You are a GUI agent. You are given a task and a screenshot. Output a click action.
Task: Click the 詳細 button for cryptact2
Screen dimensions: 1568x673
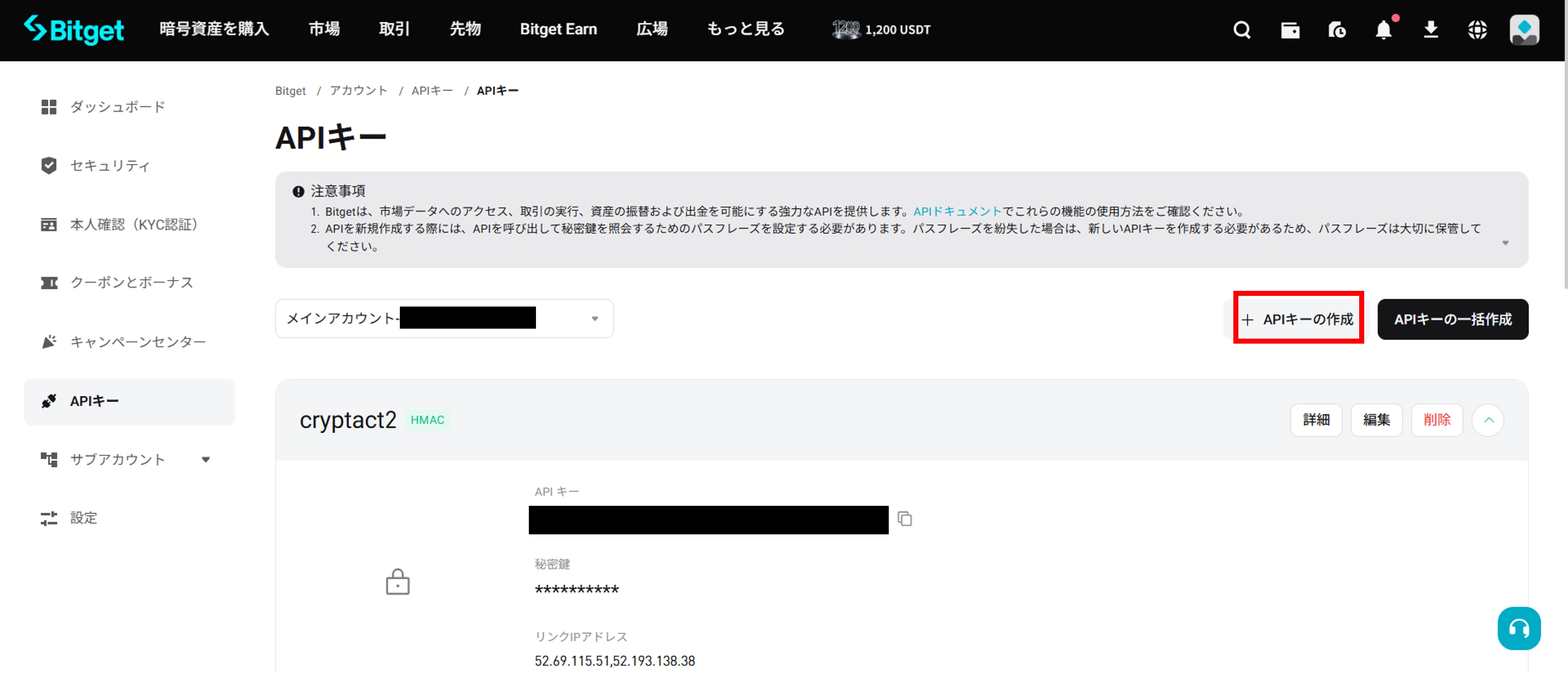coord(1316,420)
